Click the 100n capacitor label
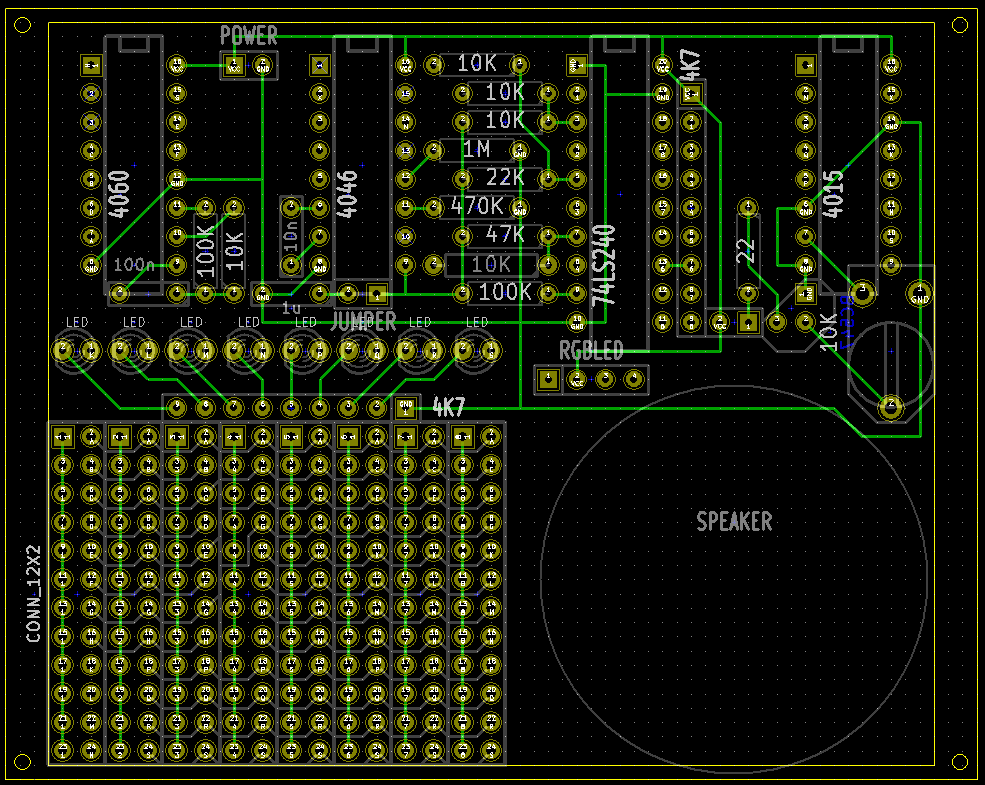The width and height of the screenshot is (985, 785). tap(134, 265)
